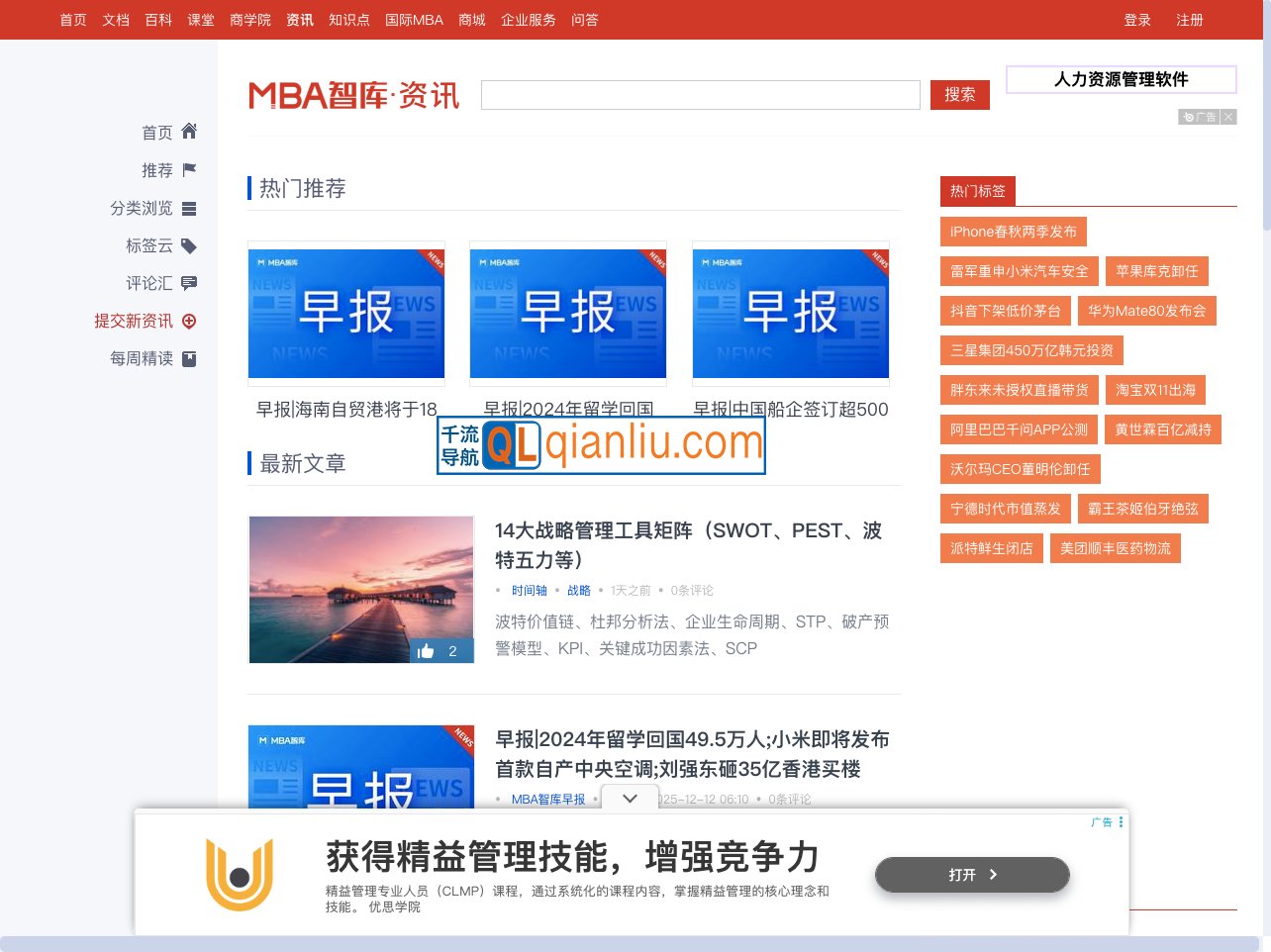Screen dimensions: 1271x952
Task: Collapse the bottom ad using the chevron arrow
Action: [630, 798]
